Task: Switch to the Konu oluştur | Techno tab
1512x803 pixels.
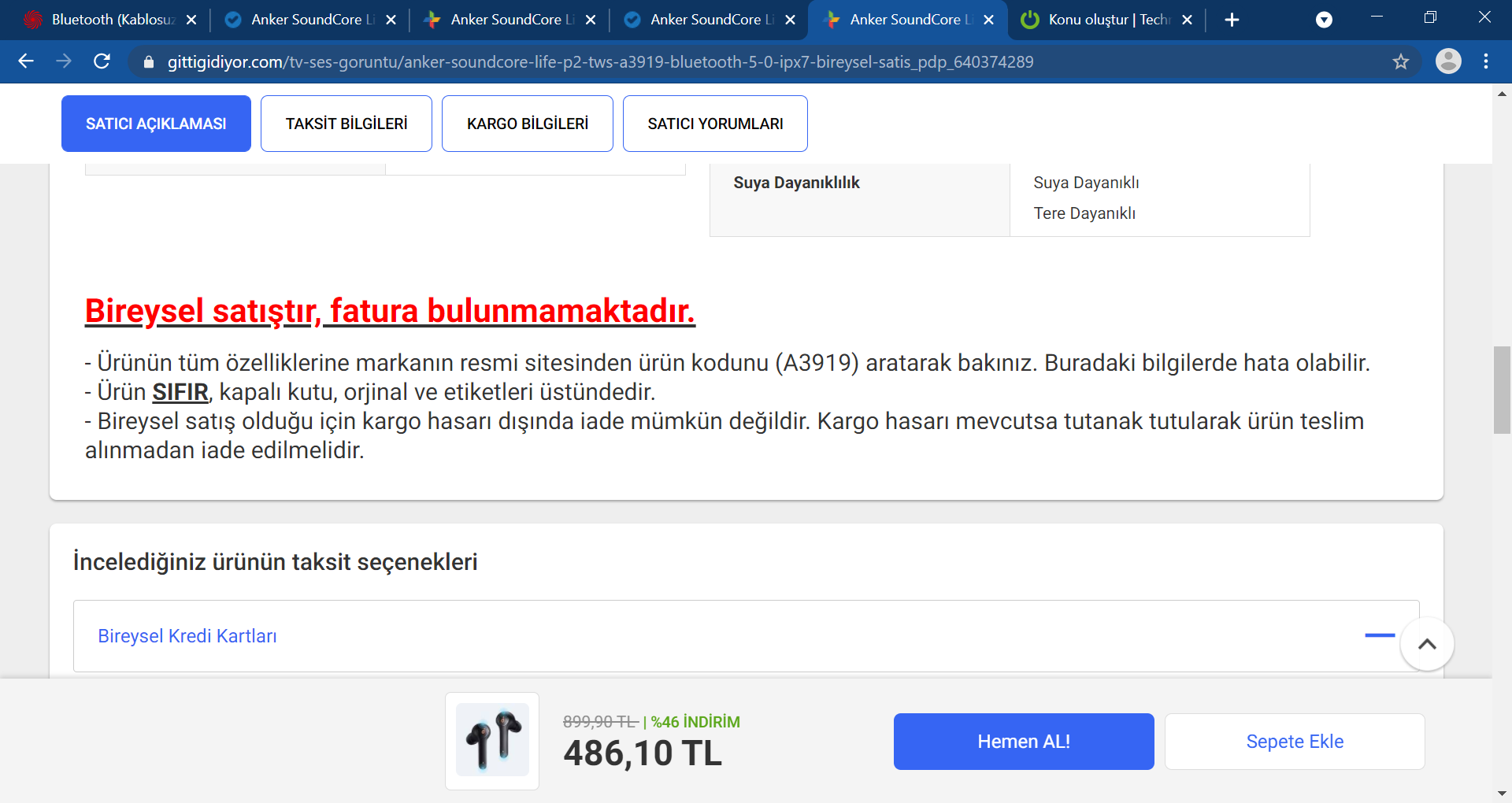Action: click(x=1107, y=20)
